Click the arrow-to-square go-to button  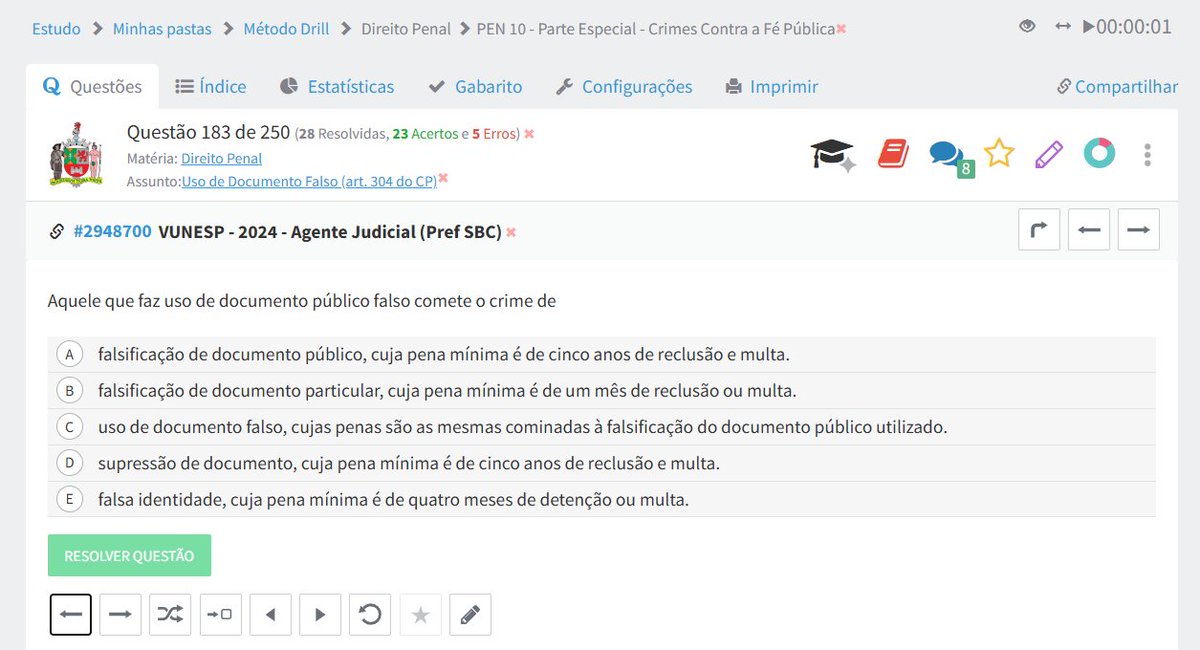pos(220,615)
